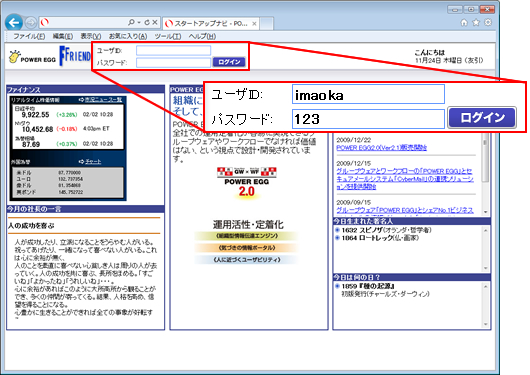Select the 87.69 exchange rate value
The width and height of the screenshot is (530, 375).
(x=31, y=144)
